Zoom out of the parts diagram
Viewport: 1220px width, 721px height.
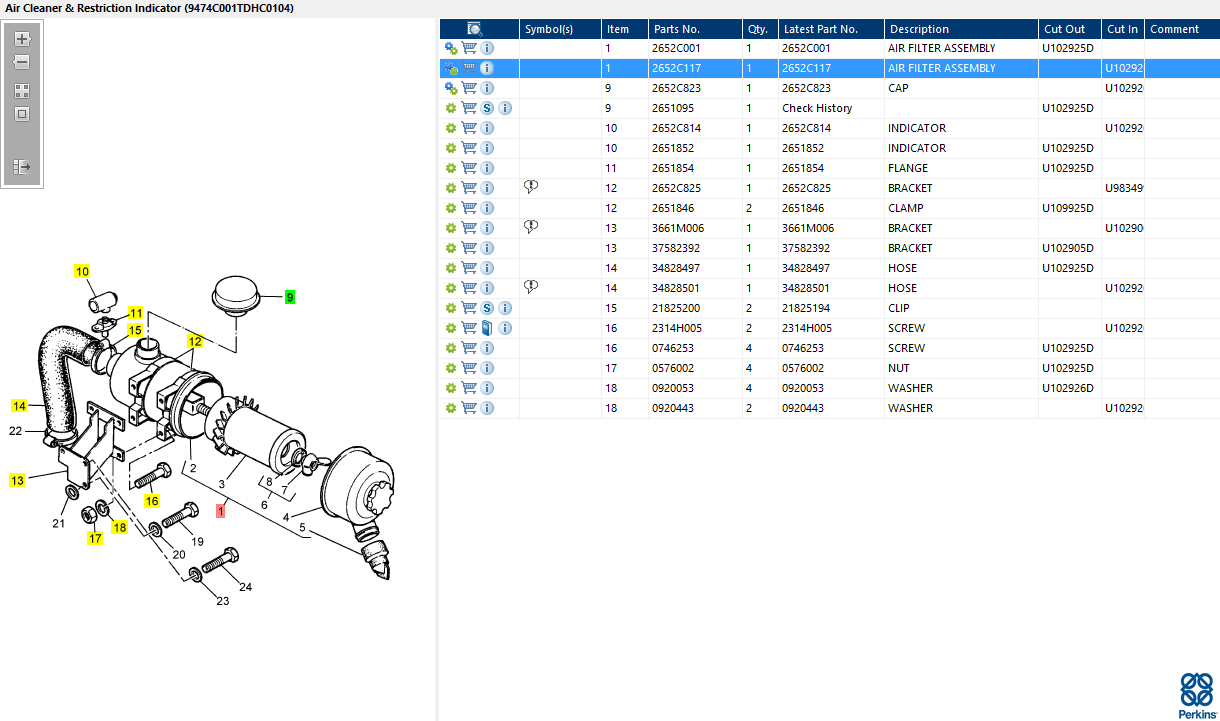point(22,62)
